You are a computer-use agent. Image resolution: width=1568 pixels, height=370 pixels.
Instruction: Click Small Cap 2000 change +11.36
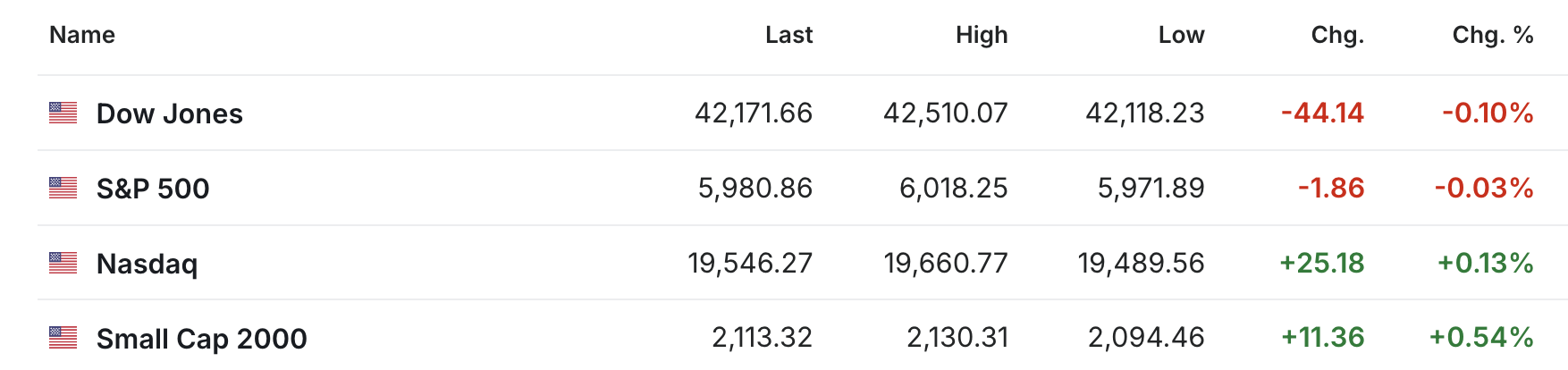(x=1322, y=338)
